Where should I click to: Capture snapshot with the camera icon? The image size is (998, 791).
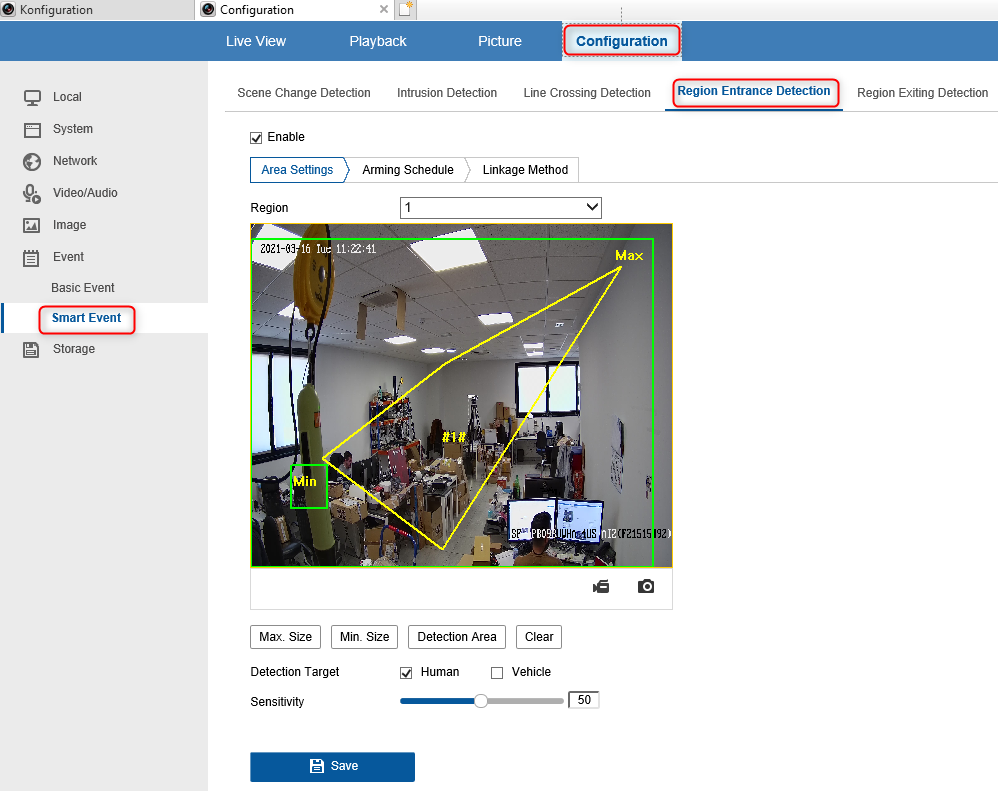point(646,586)
